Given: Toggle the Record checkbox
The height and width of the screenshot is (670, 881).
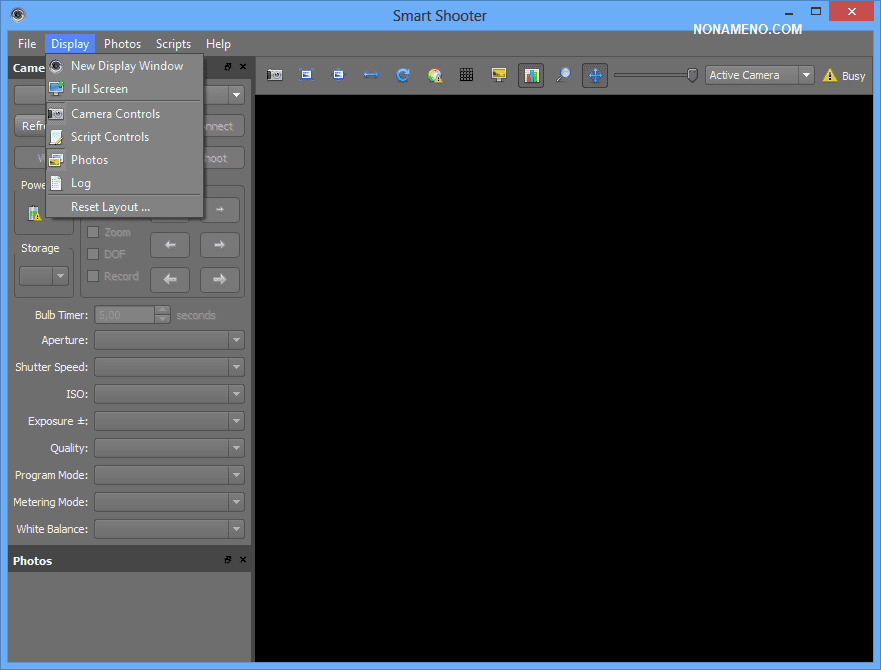Looking at the screenshot, I should pos(93,276).
